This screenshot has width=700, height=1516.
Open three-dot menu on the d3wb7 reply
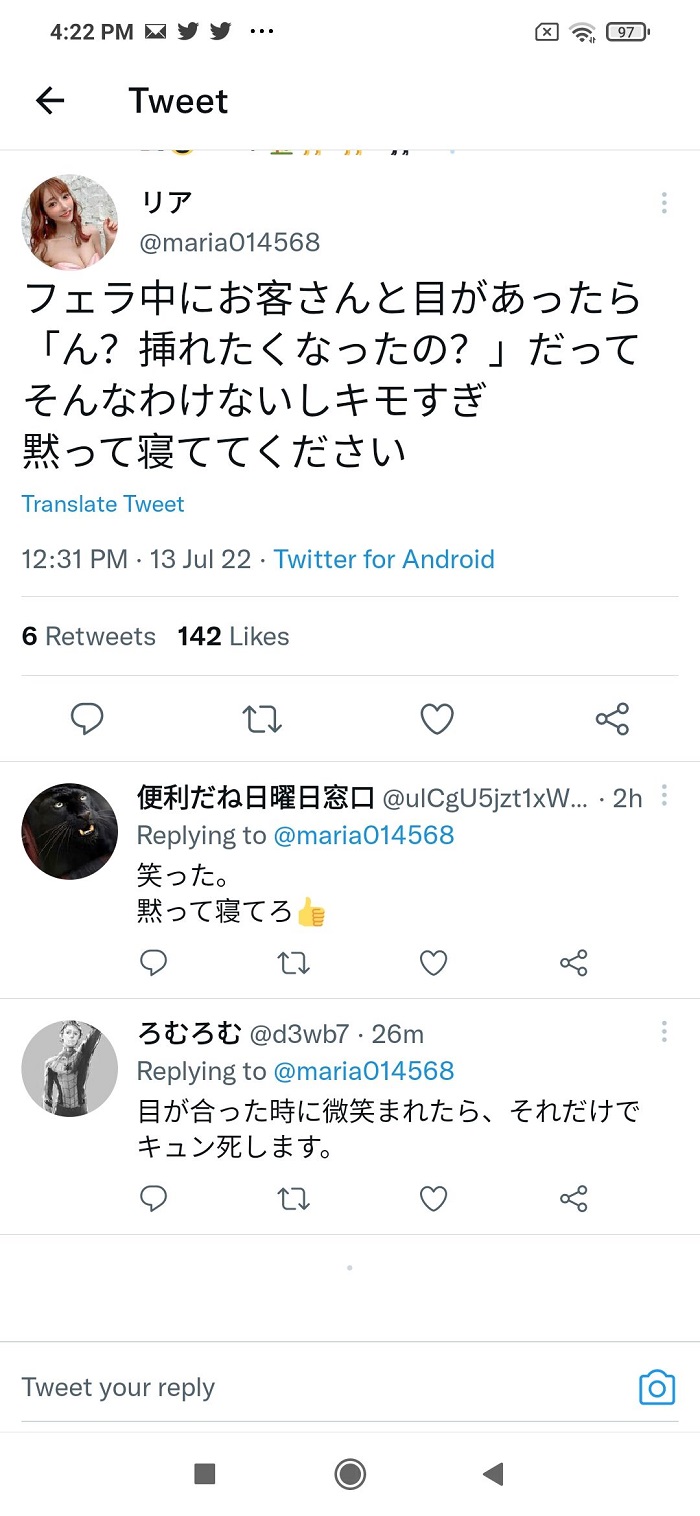pos(664,1032)
